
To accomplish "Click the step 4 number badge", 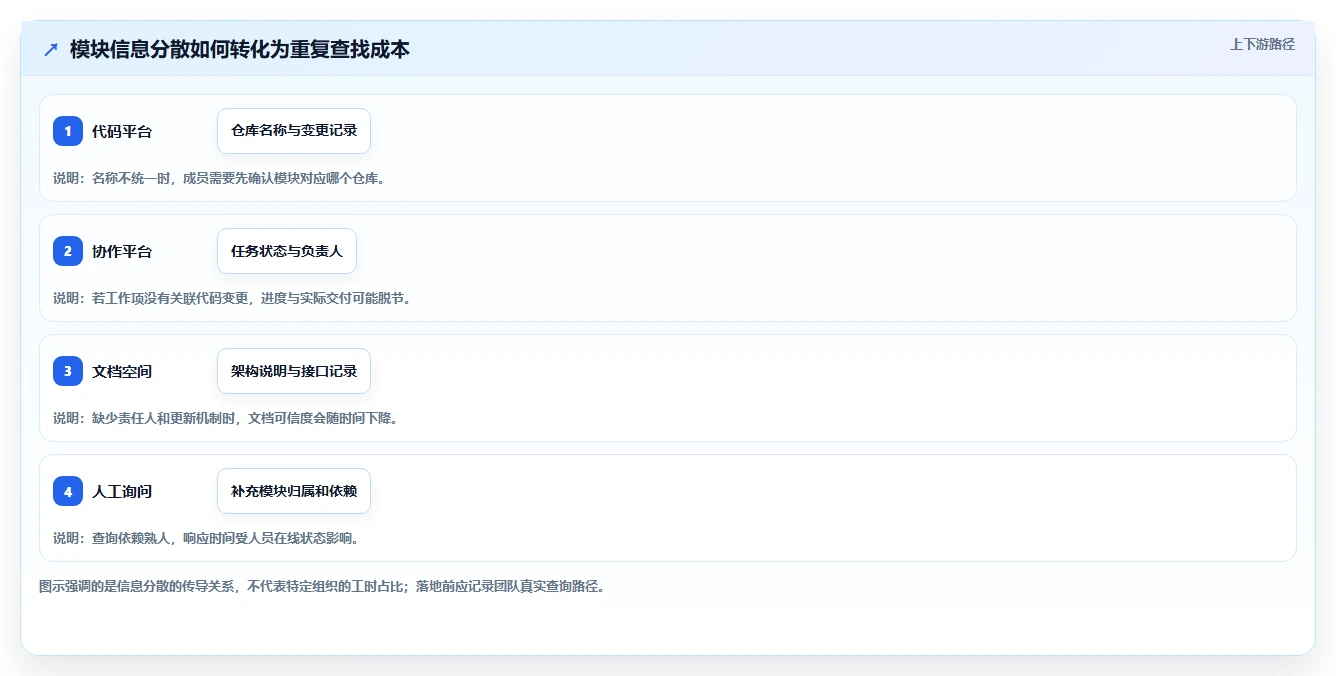I will point(68,491).
